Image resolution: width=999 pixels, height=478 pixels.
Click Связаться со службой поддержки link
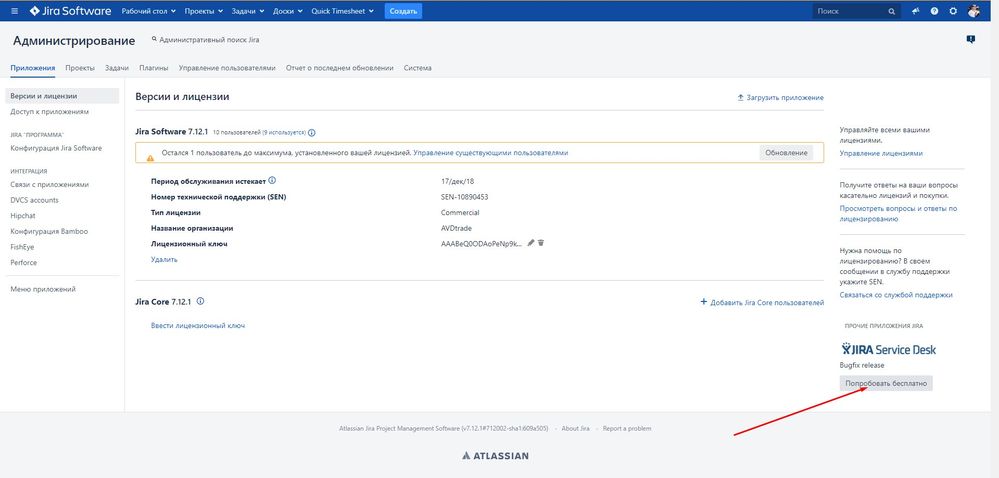point(896,295)
